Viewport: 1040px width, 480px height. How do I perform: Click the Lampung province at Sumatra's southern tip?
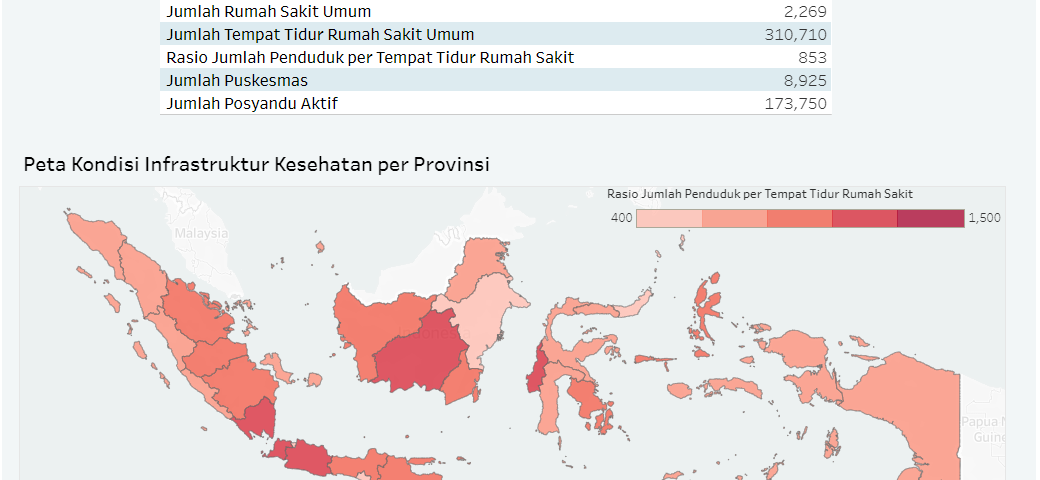[257, 418]
